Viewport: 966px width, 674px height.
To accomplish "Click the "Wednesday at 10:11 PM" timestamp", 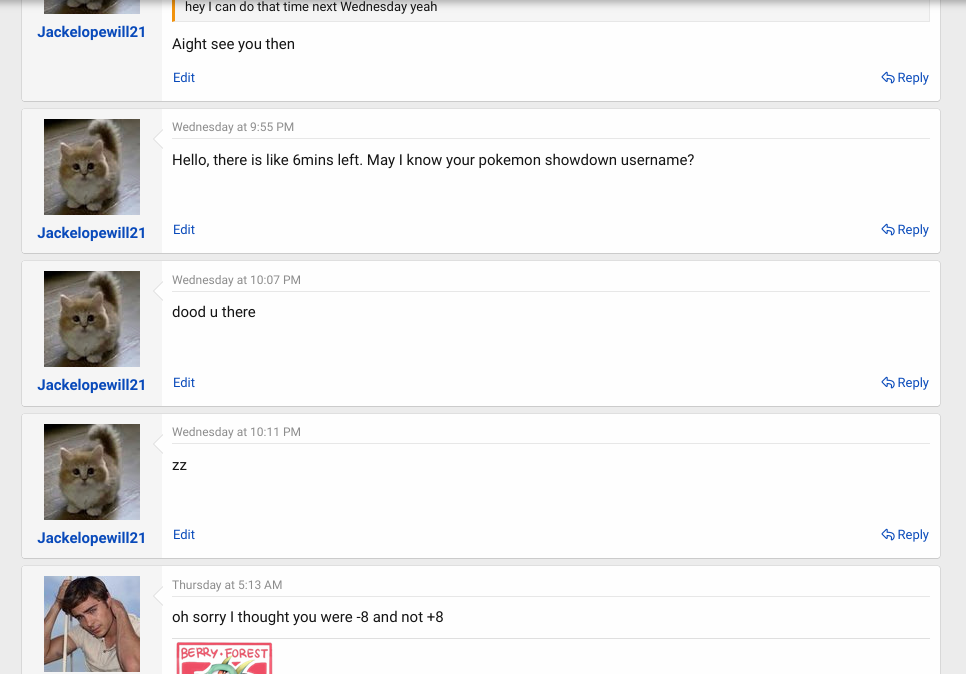I will [x=236, y=431].
